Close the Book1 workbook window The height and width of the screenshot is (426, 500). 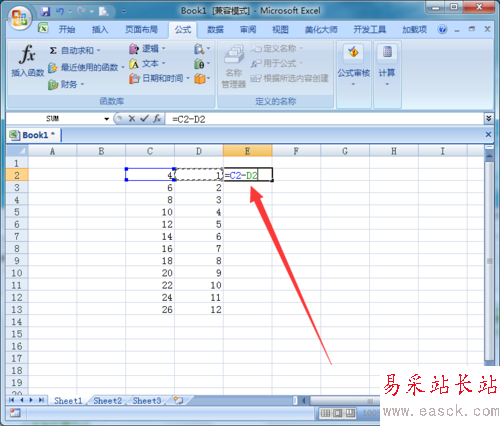(488, 134)
